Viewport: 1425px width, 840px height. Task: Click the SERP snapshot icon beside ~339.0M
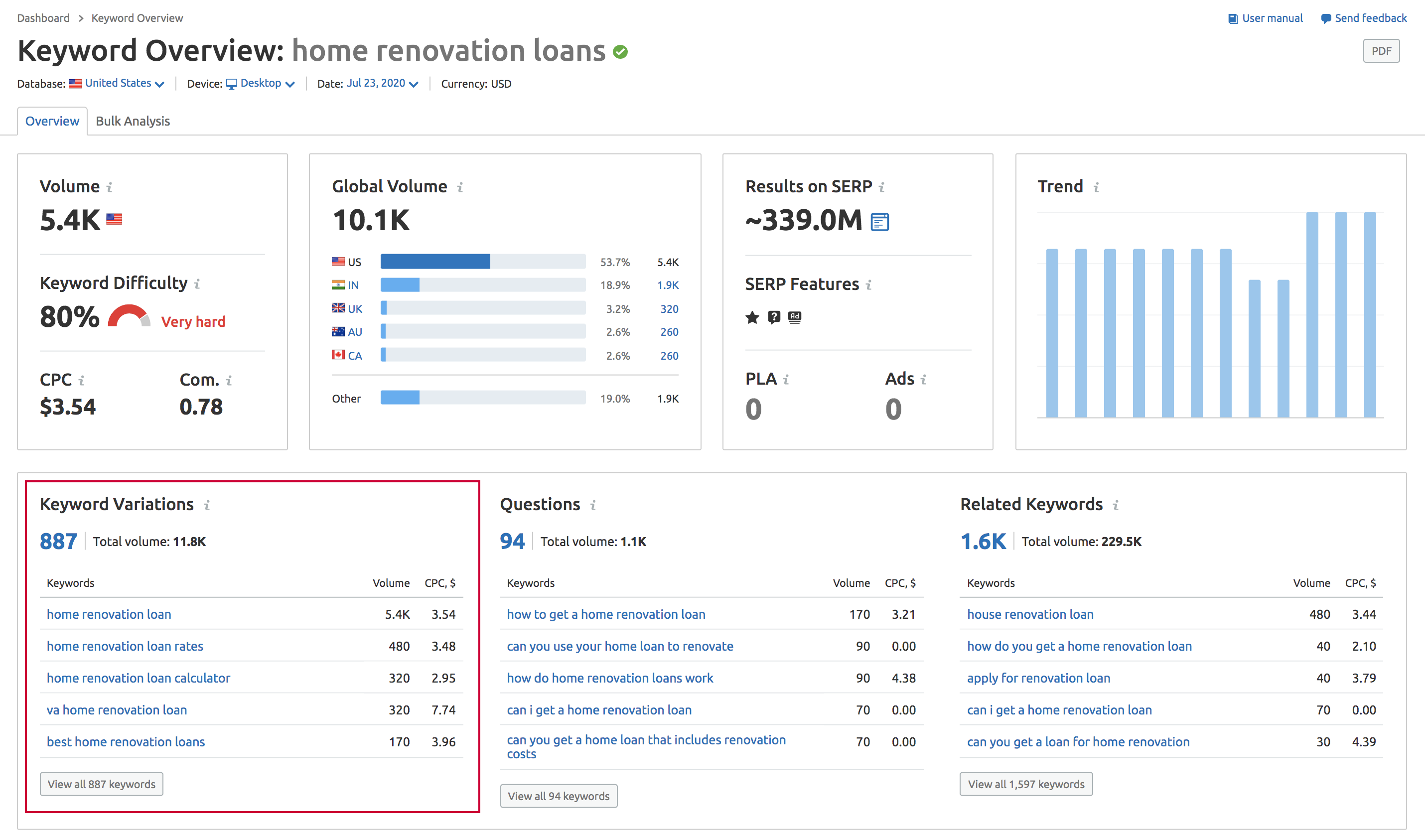coord(879,222)
